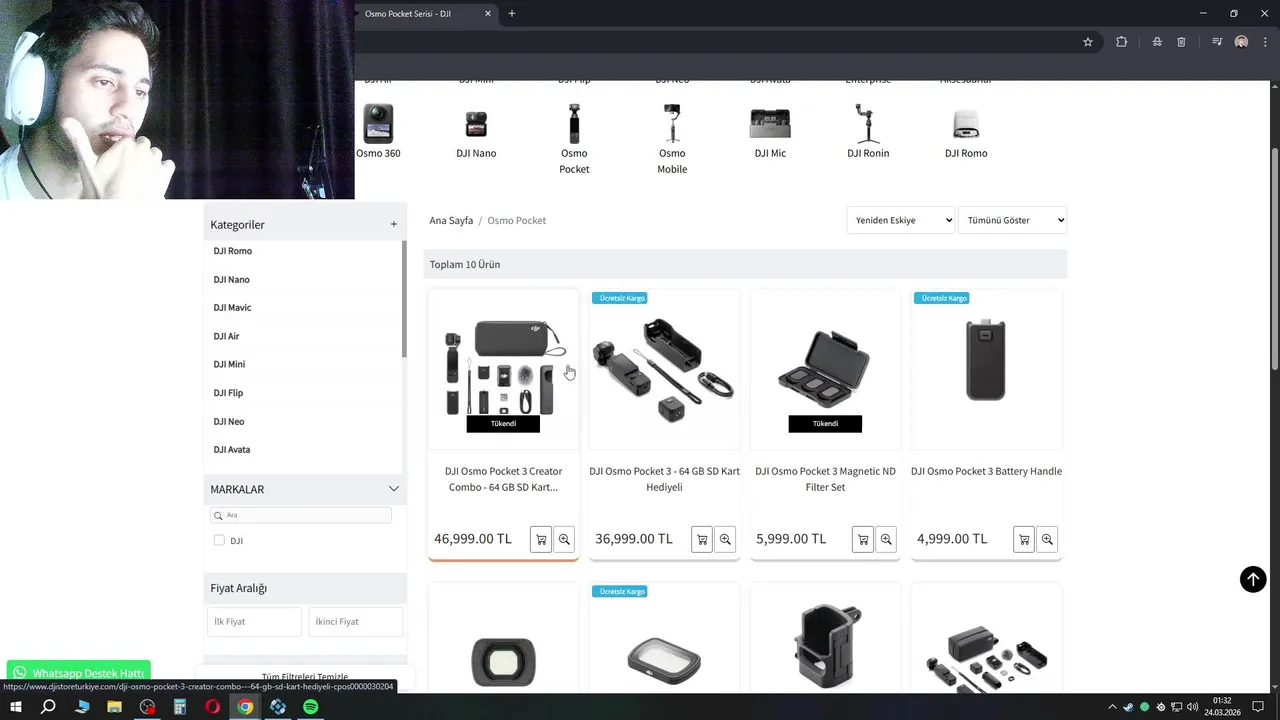This screenshot has height=720, width=1280.
Task: Open Opera browser from the taskbar
Action: tap(212, 707)
